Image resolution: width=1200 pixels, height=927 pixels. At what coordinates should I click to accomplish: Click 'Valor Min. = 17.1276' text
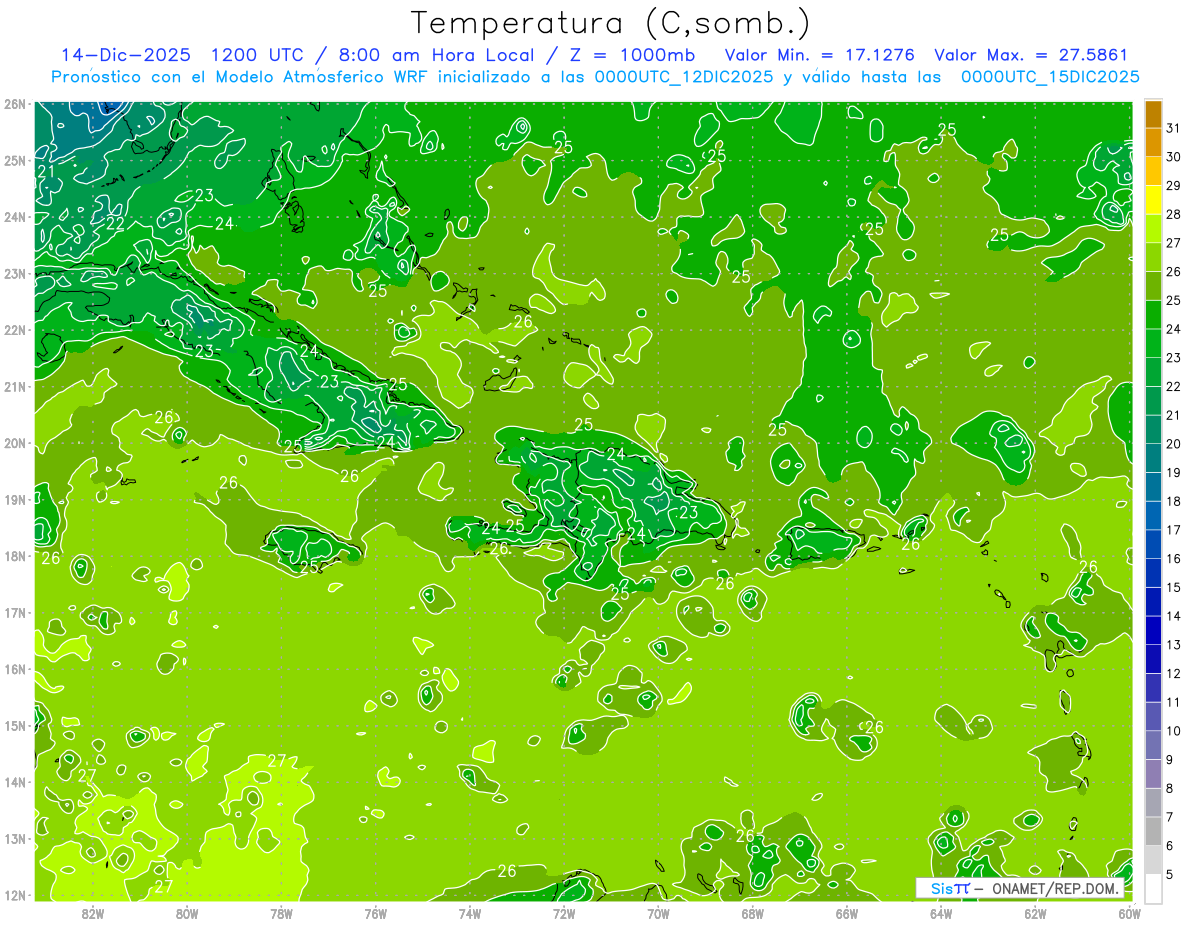820,55
